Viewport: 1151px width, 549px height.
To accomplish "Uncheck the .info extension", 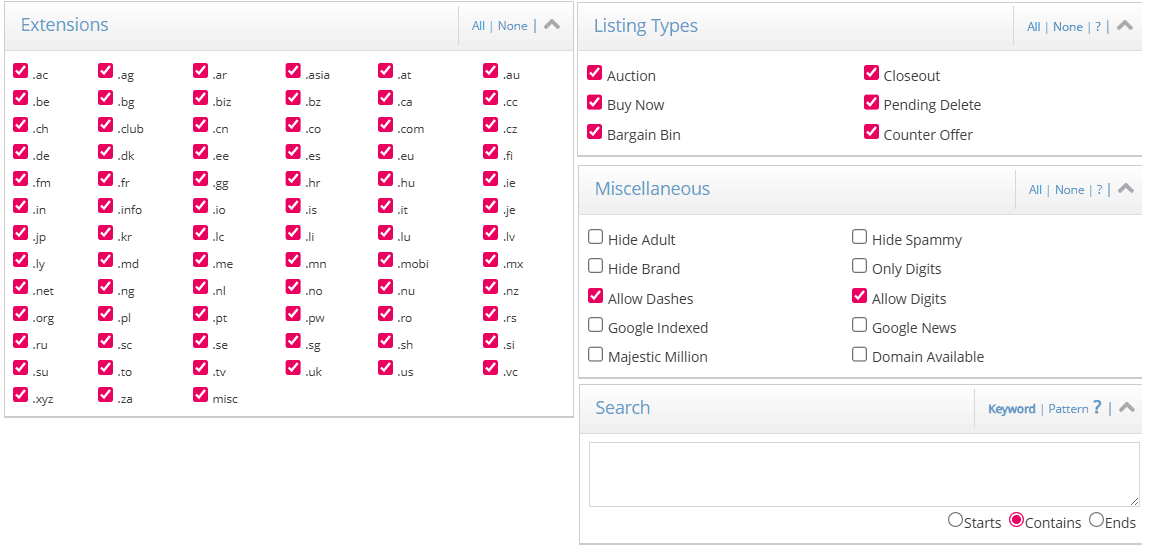I will coord(105,206).
